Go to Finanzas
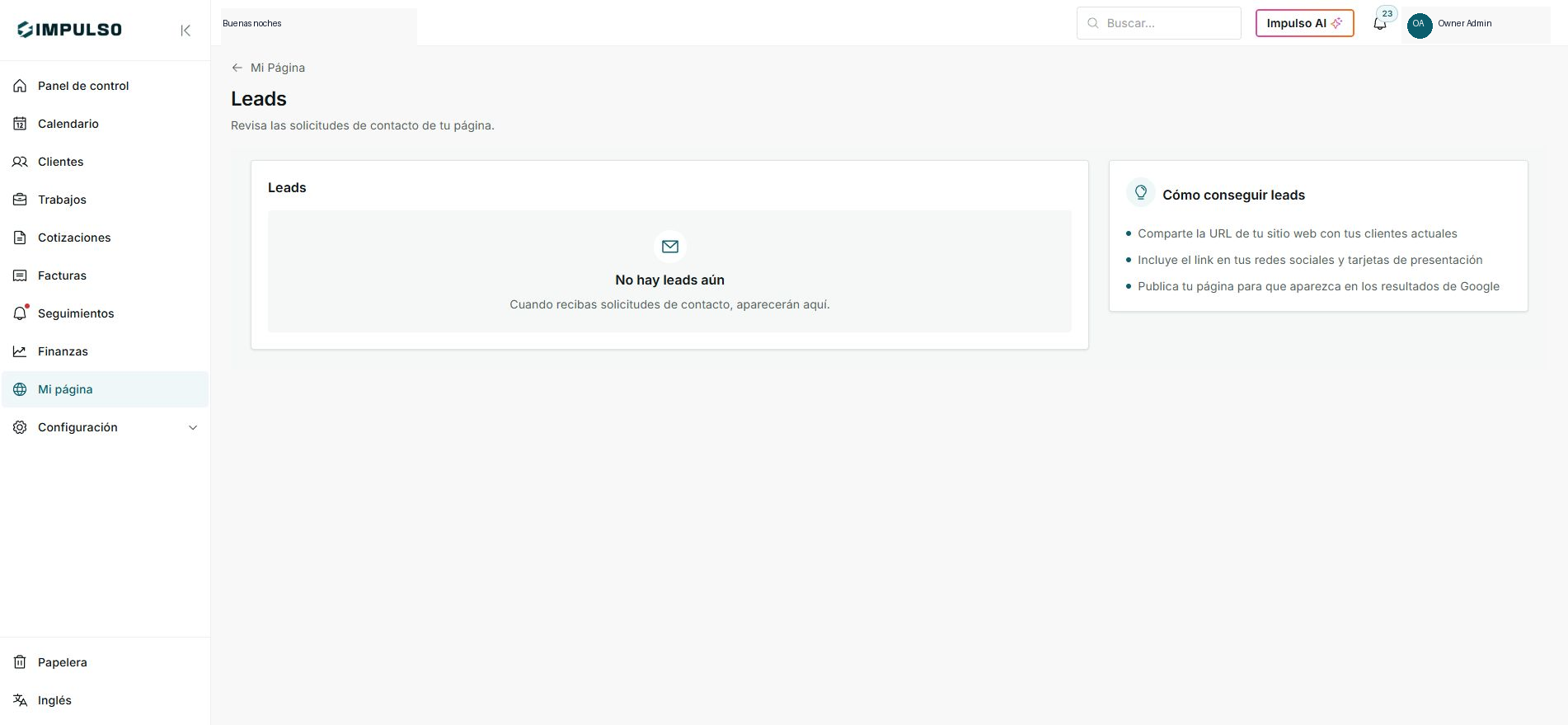Image resolution: width=1568 pixels, height=725 pixels. coord(105,351)
